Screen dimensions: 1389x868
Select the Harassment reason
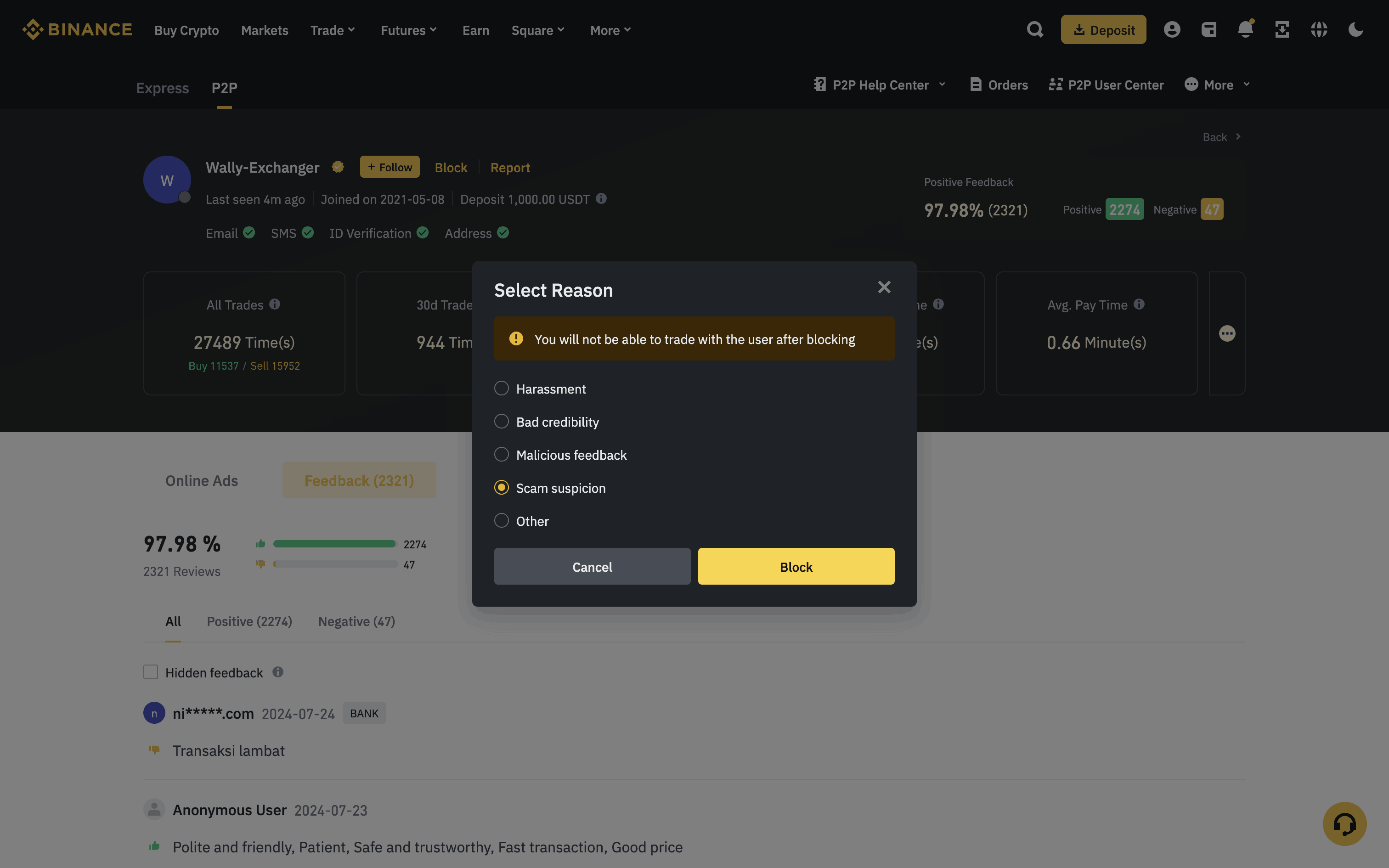click(x=501, y=389)
